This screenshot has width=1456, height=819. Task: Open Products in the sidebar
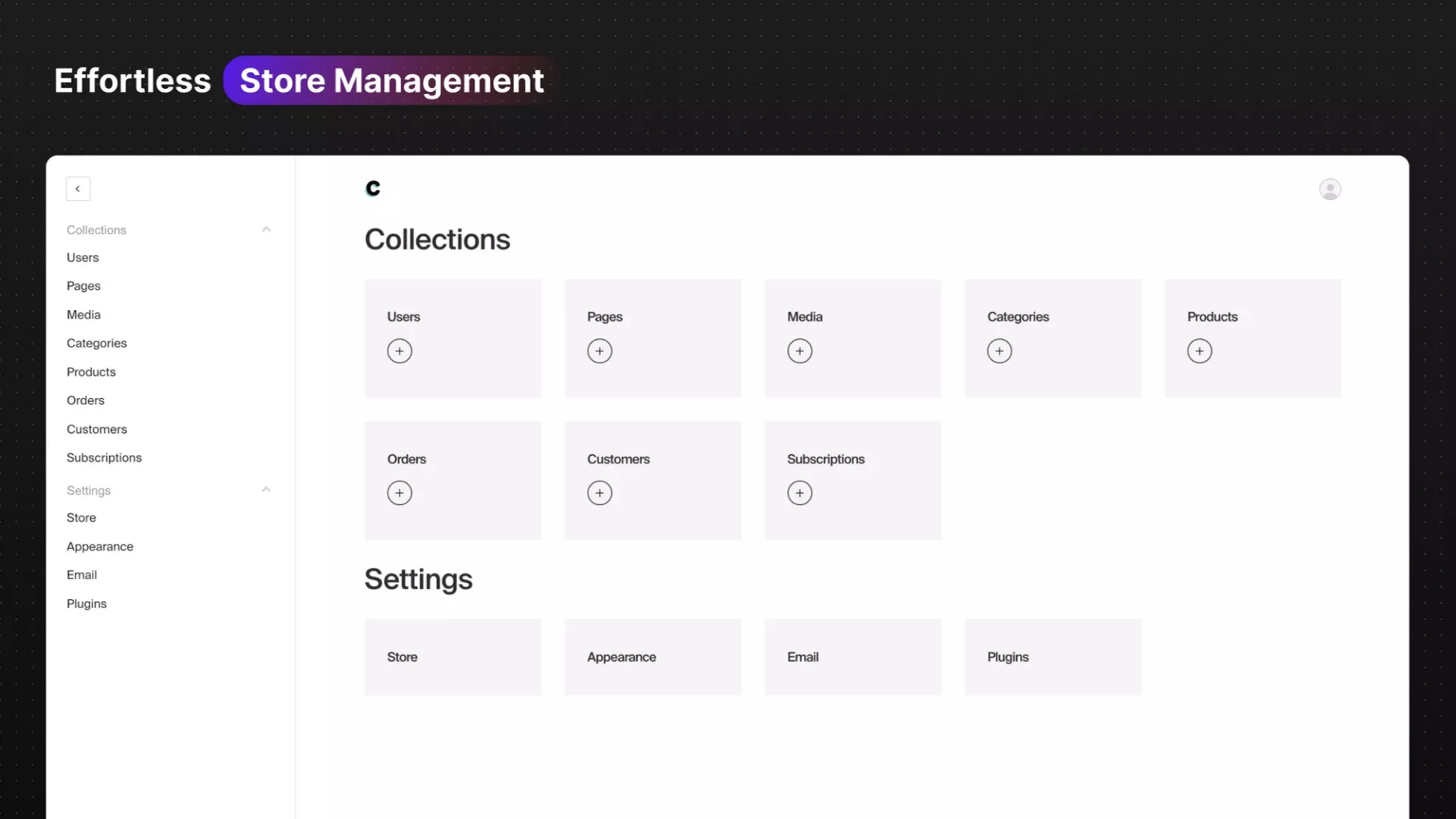point(91,372)
